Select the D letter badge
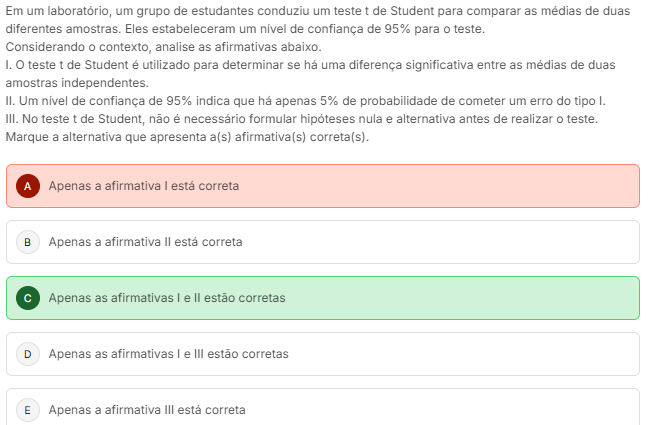Viewport: 652px width, 425px height. tap(28, 354)
